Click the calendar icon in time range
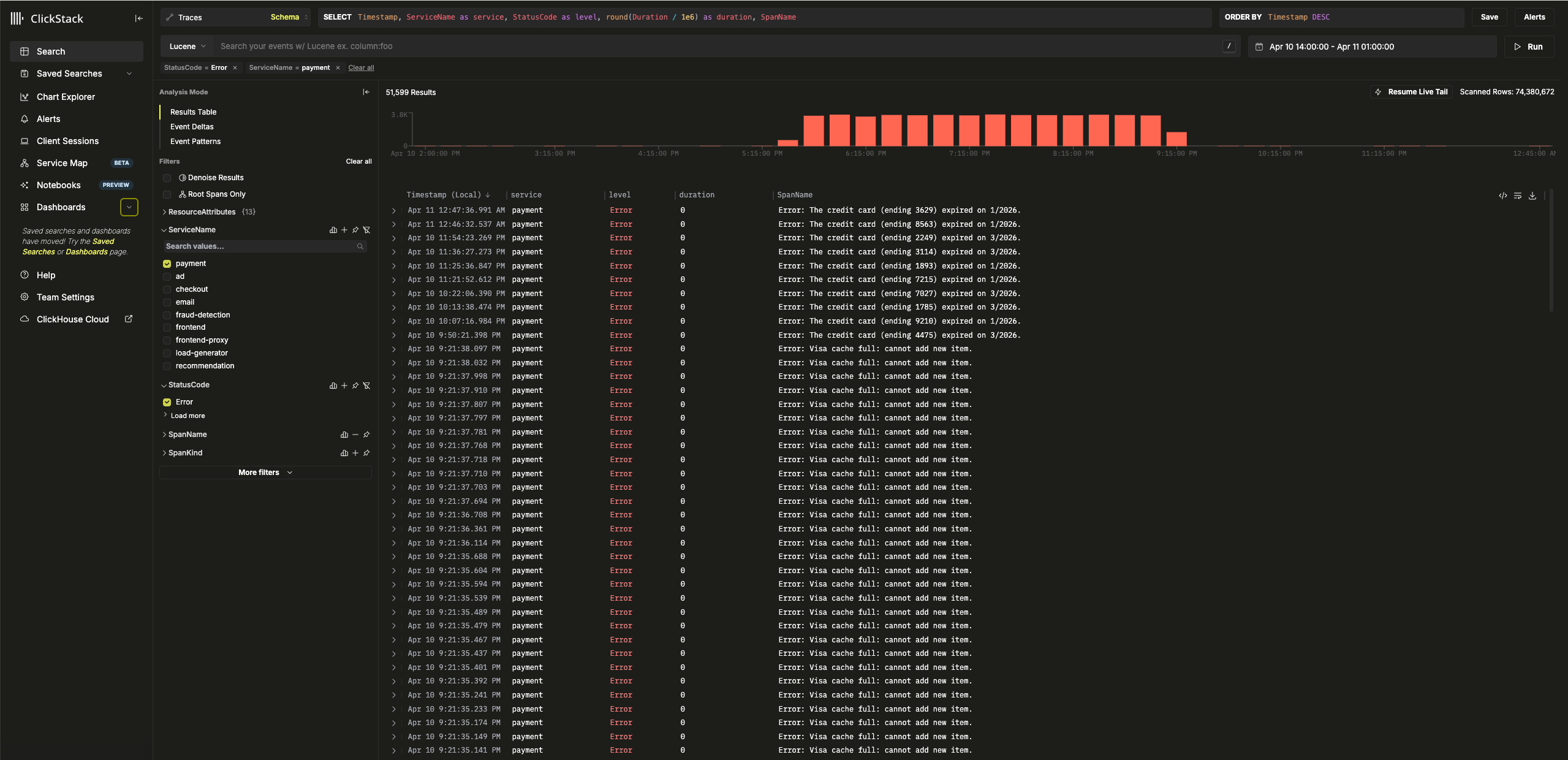Screen dimensions: 1568x760 click(x=1259, y=47)
